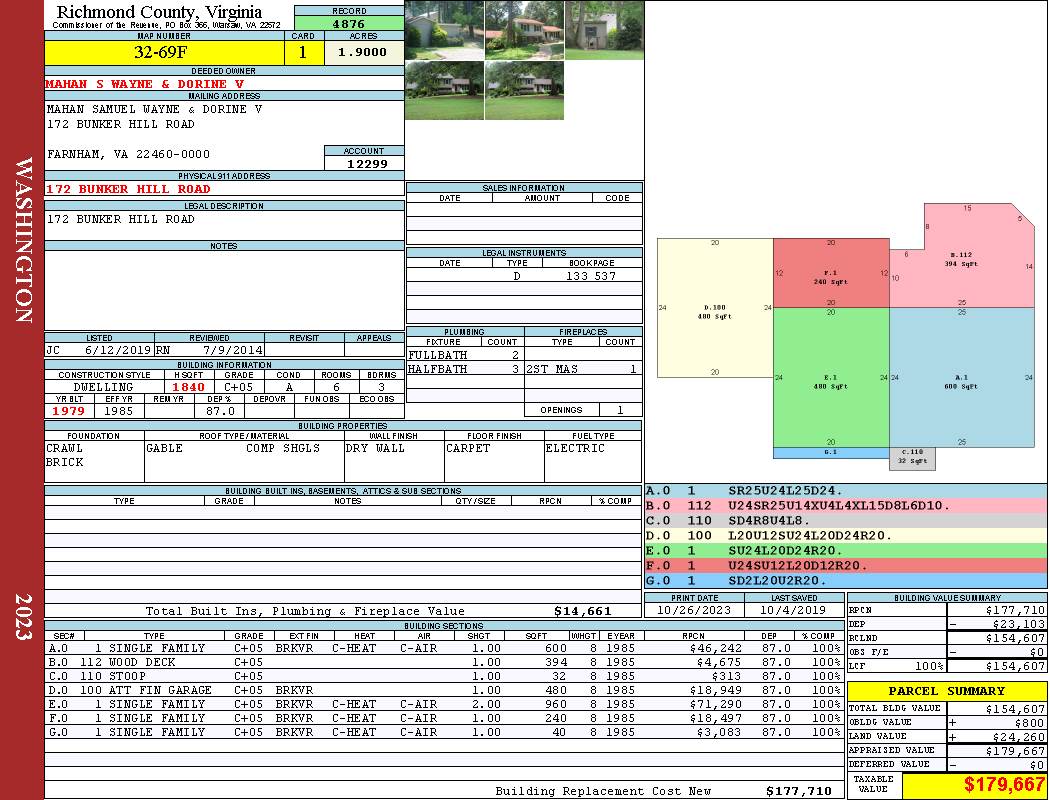Select red legend row F.0 U24SU12L20D12R20
The height and width of the screenshot is (800, 1050).
(x=846, y=565)
